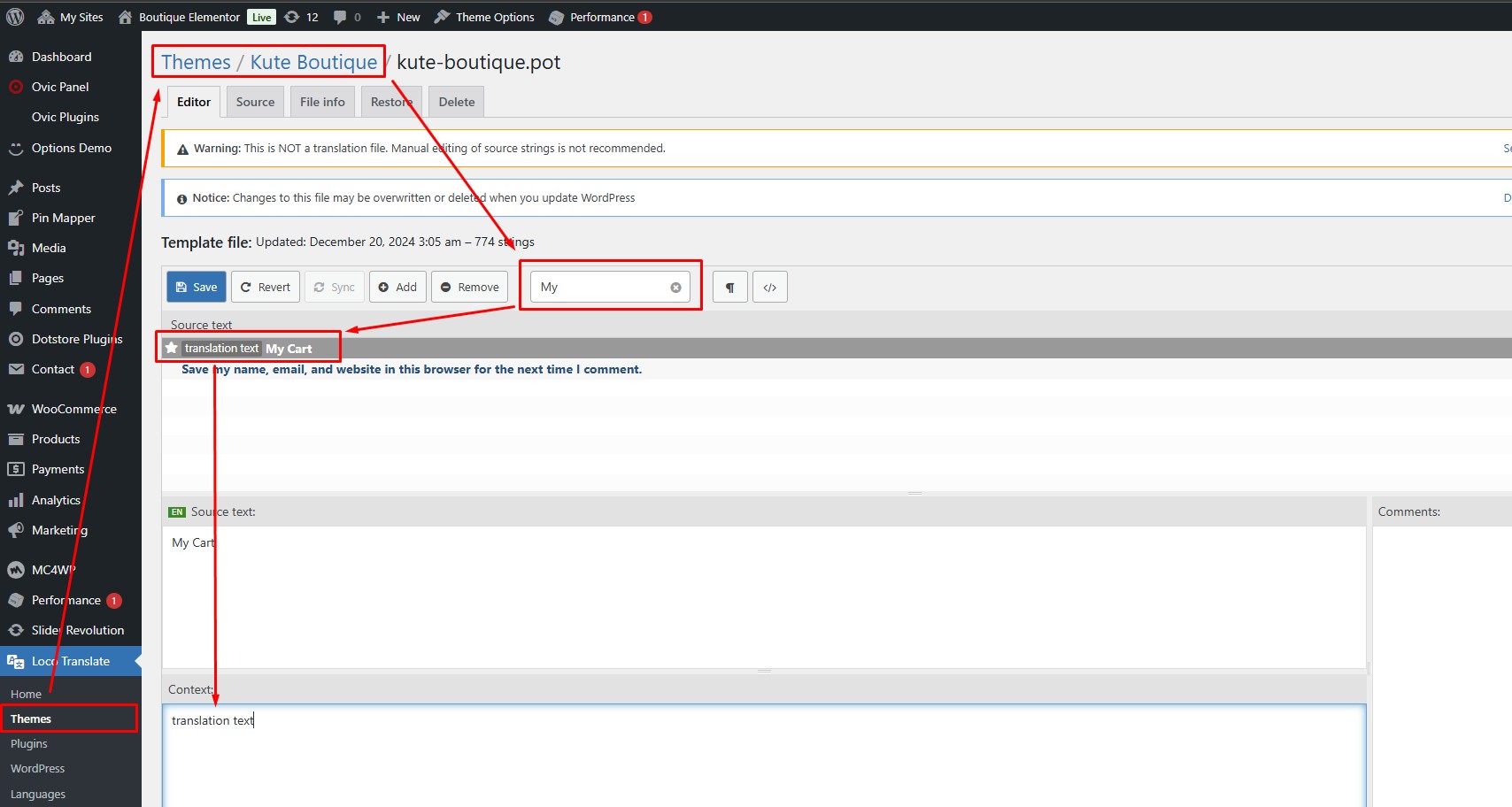Clear the filter field with the x icon
This screenshot has height=807, width=1512.
pos(675,288)
